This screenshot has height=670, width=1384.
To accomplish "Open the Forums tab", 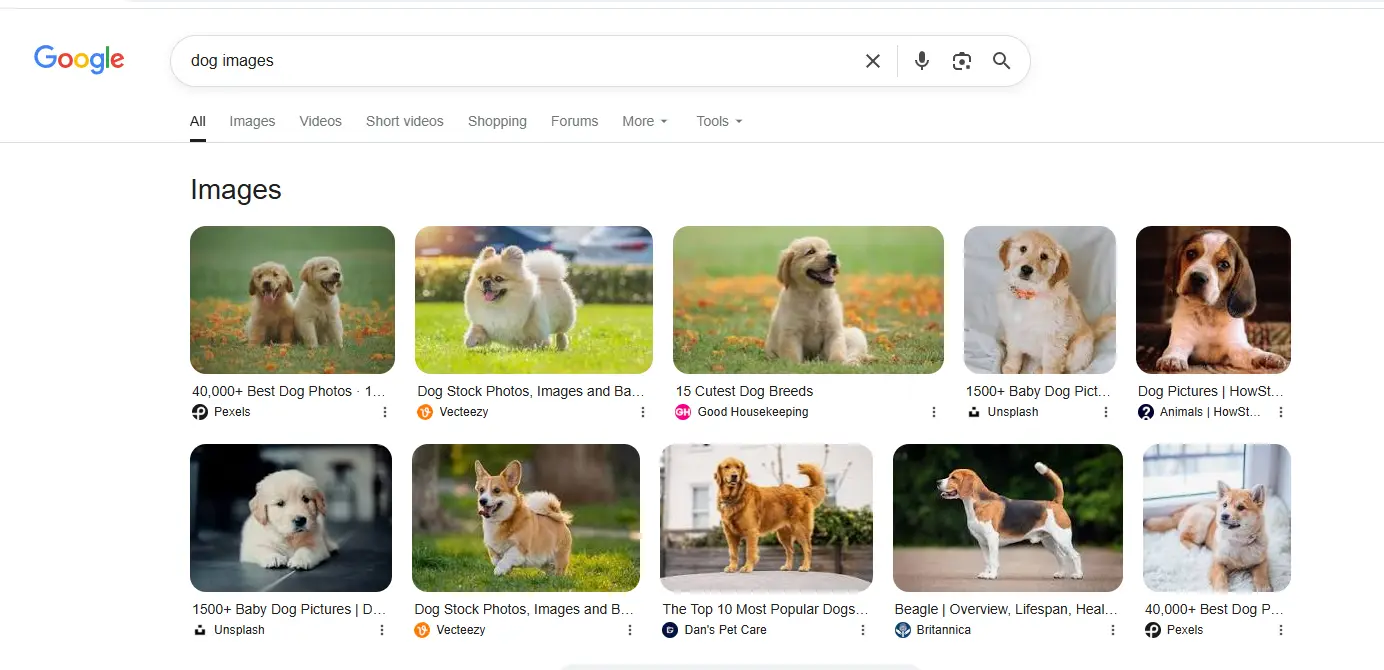I will [x=574, y=121].
